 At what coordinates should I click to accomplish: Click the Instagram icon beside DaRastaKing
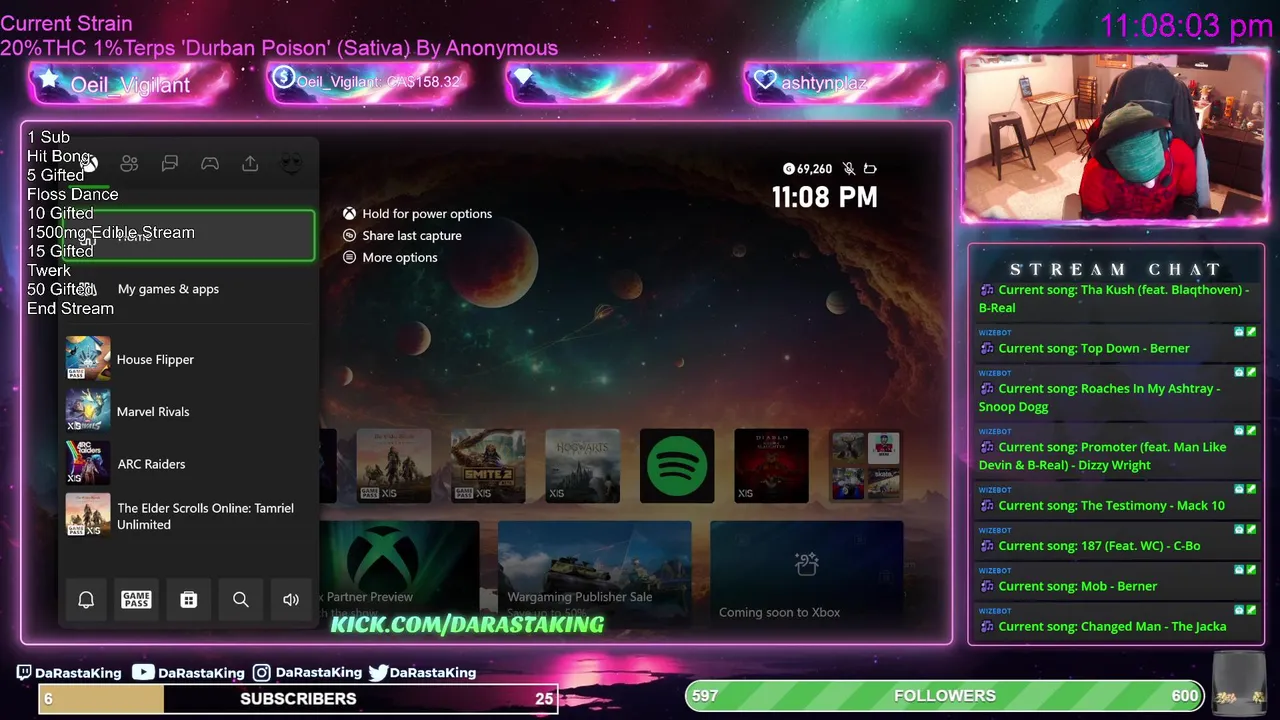pyautogui.click(x=262, y=673)
